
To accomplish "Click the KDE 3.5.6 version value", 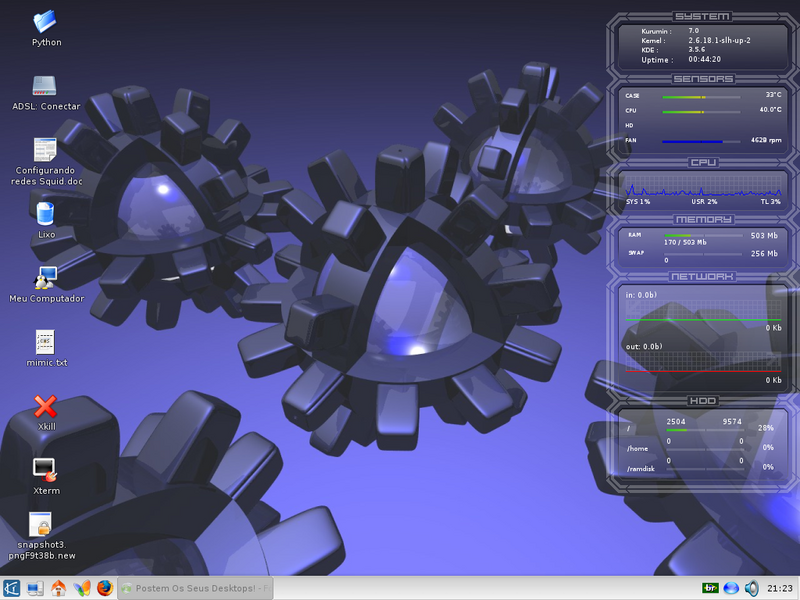I will [x=696, y=49].
